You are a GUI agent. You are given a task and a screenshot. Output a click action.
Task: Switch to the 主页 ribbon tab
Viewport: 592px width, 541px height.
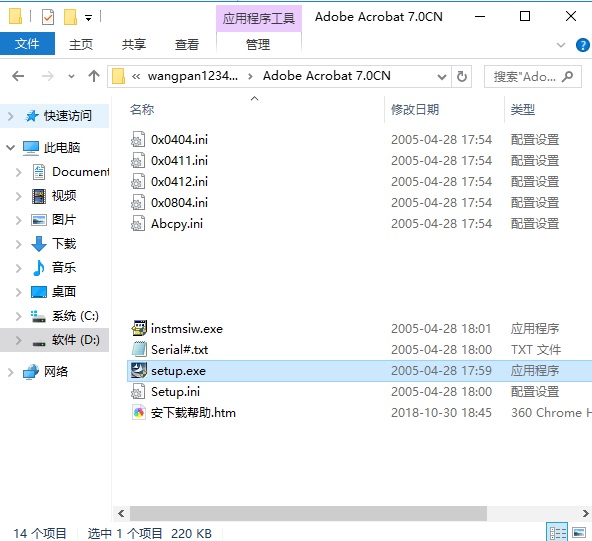click(x=81, y=45)
